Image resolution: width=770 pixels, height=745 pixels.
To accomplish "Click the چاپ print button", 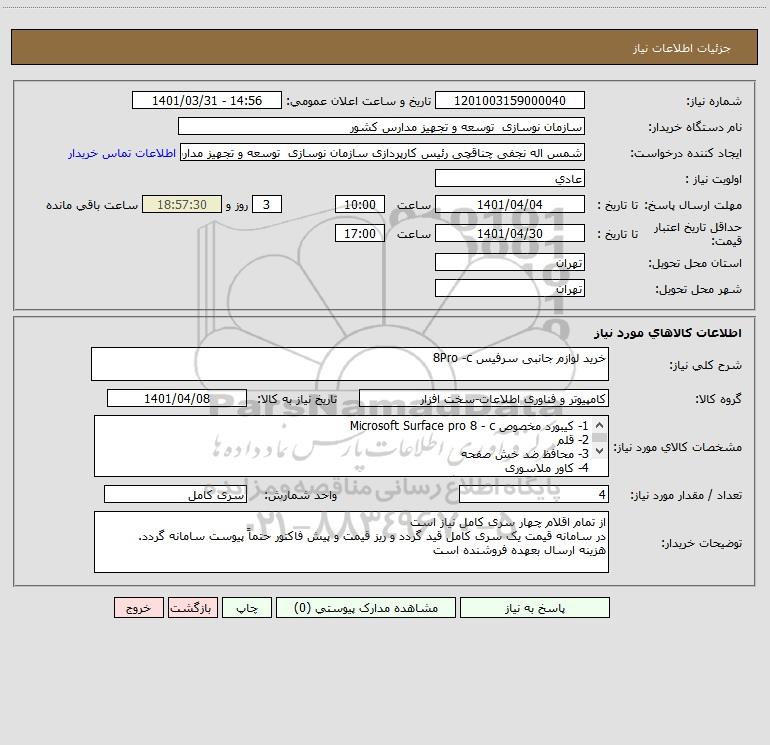I will pos(247,608).
